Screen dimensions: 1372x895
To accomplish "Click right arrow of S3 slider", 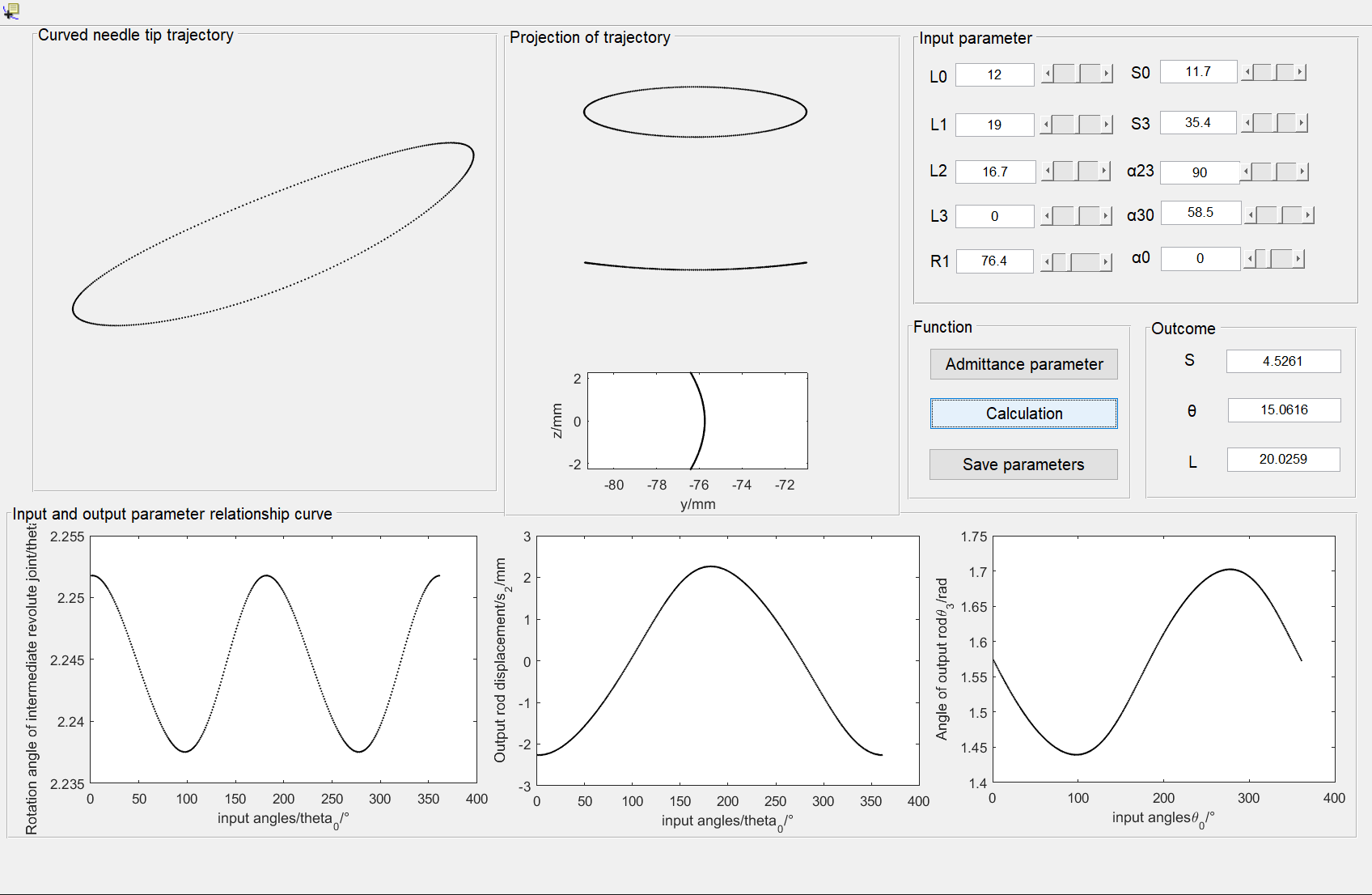I will click(x=1301, y=123).
